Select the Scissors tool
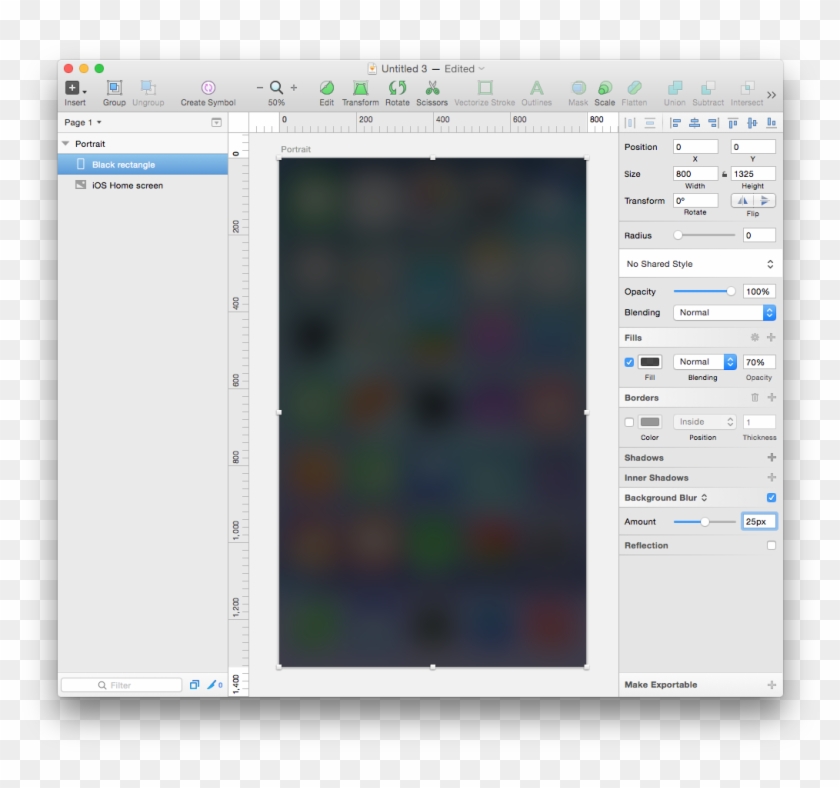 coord(432,88)
